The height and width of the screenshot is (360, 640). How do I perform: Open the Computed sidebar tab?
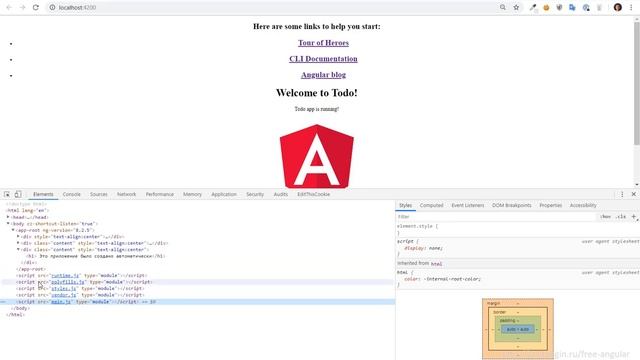point(431,205)
